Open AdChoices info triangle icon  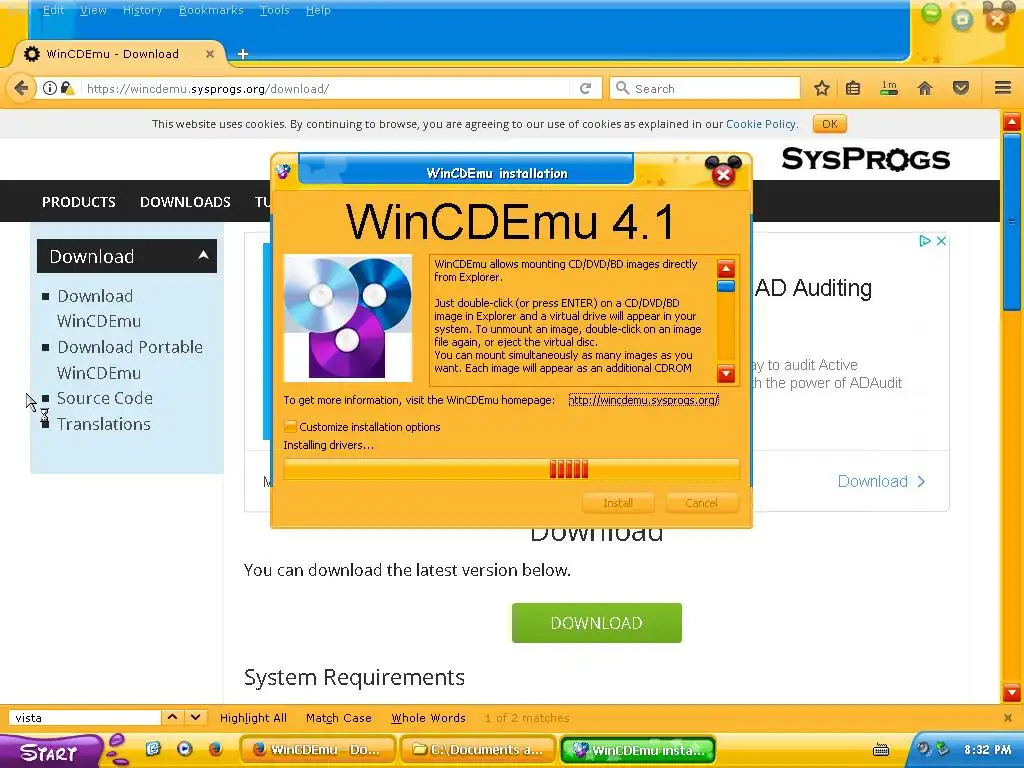click(925, 241)
